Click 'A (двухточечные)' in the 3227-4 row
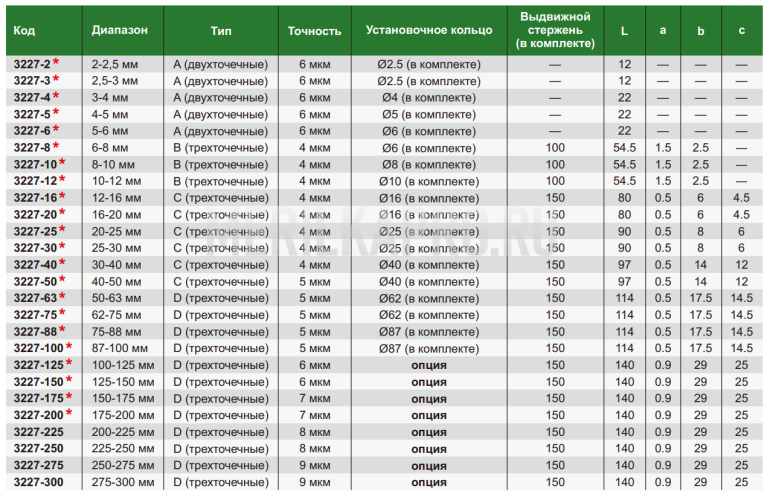The height and width of the screenshot is (500, 767). tap(221, 97)
